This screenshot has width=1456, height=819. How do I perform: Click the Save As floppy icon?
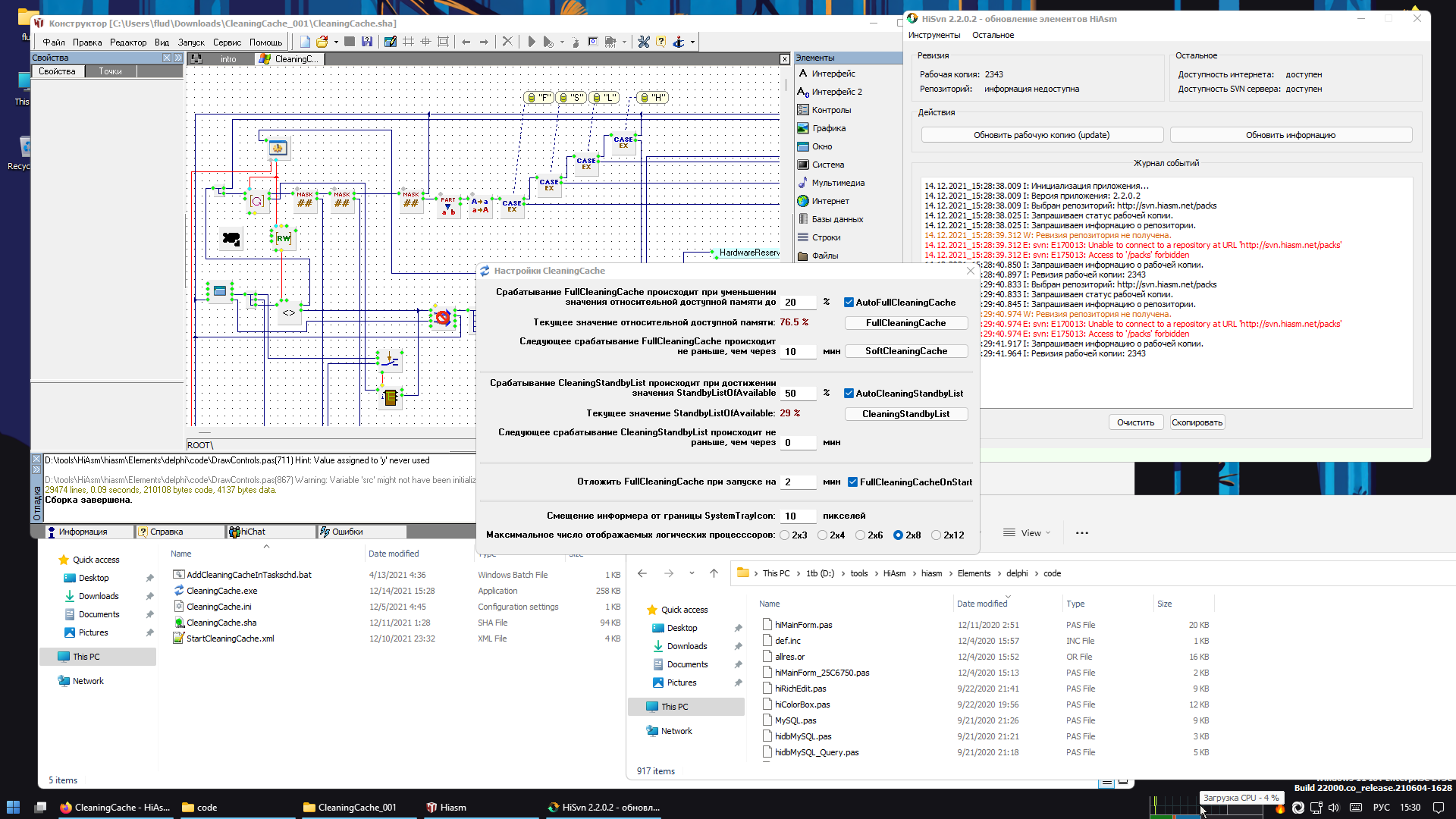tap(367, 42)
